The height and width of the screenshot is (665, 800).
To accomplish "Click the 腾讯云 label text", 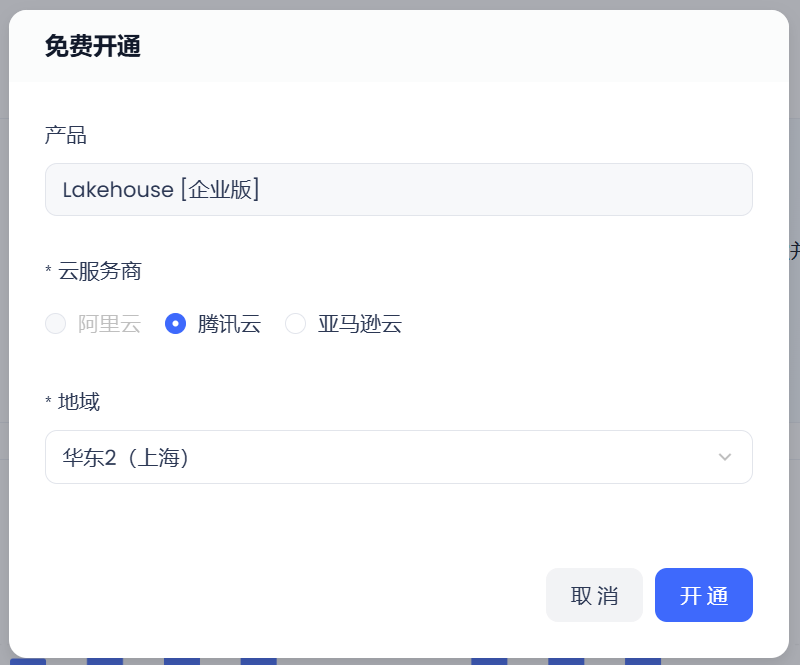I will pos(229,324).
